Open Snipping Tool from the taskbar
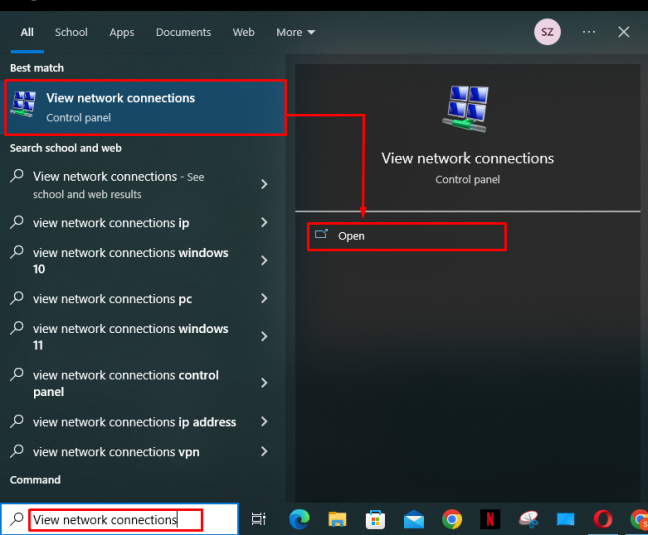This screenshot has height=535, width=648. [x=528, y=520]
